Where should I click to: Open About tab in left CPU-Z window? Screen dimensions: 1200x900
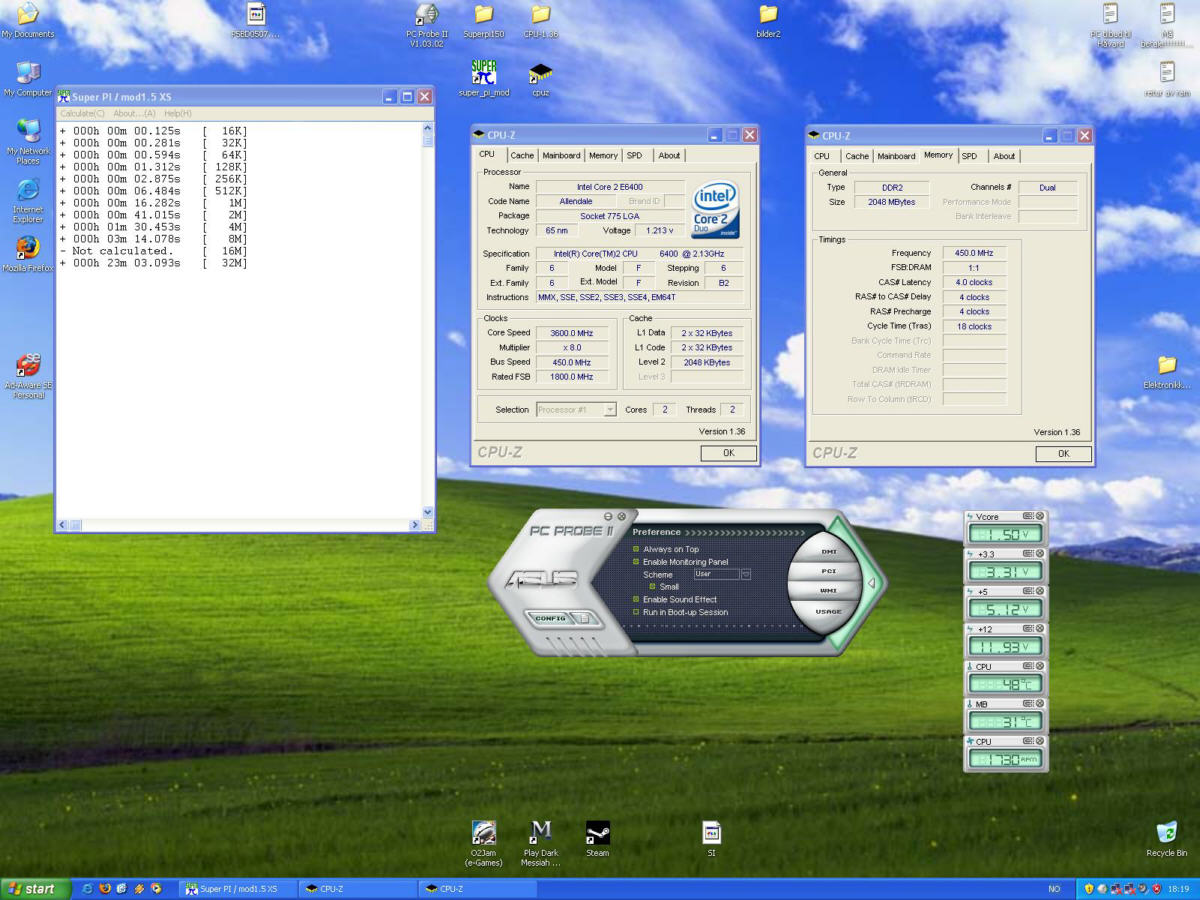[x=669, y=155]
